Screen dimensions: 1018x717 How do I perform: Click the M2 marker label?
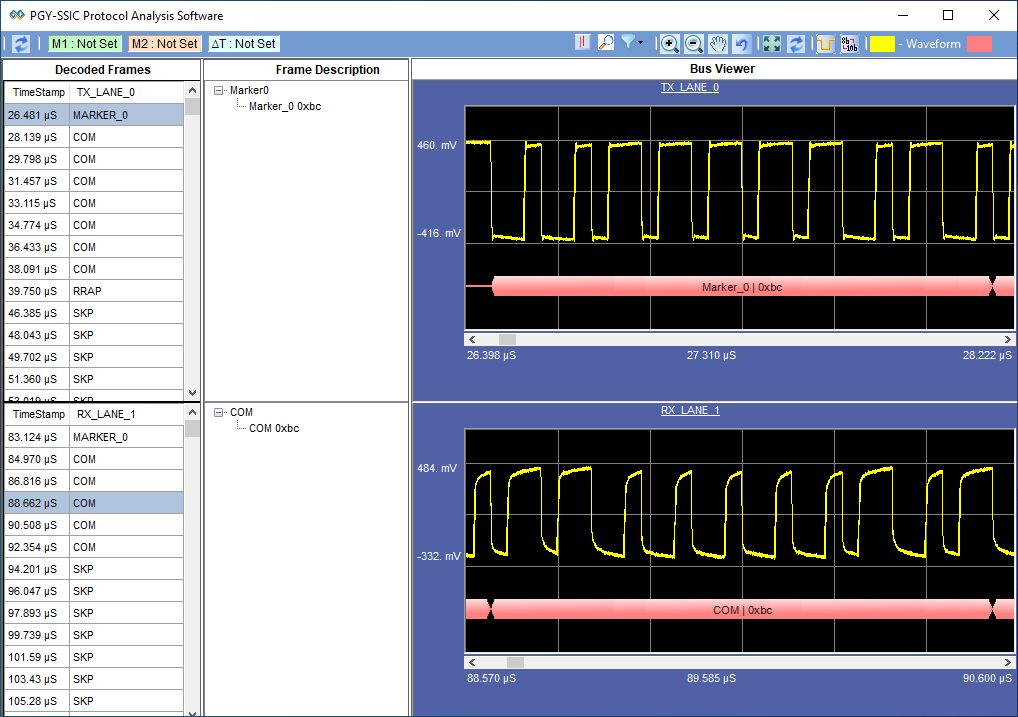coord(165,44)
